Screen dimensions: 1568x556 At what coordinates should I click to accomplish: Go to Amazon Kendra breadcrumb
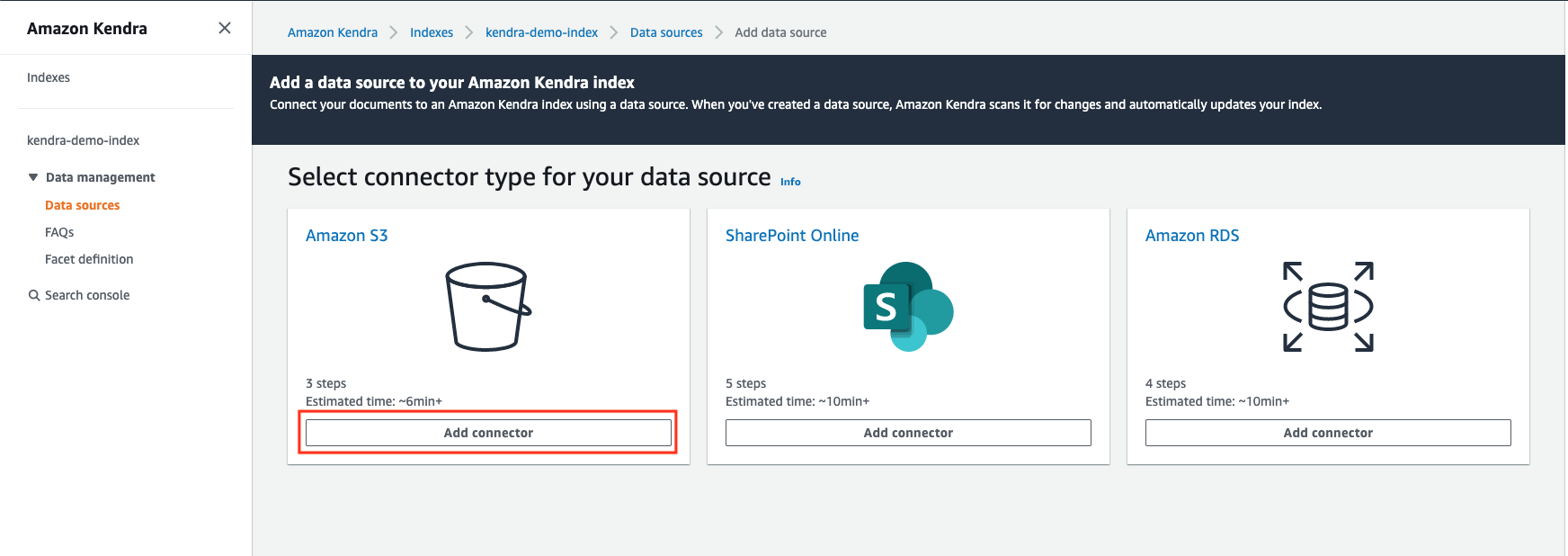click(x=333, y=32)
